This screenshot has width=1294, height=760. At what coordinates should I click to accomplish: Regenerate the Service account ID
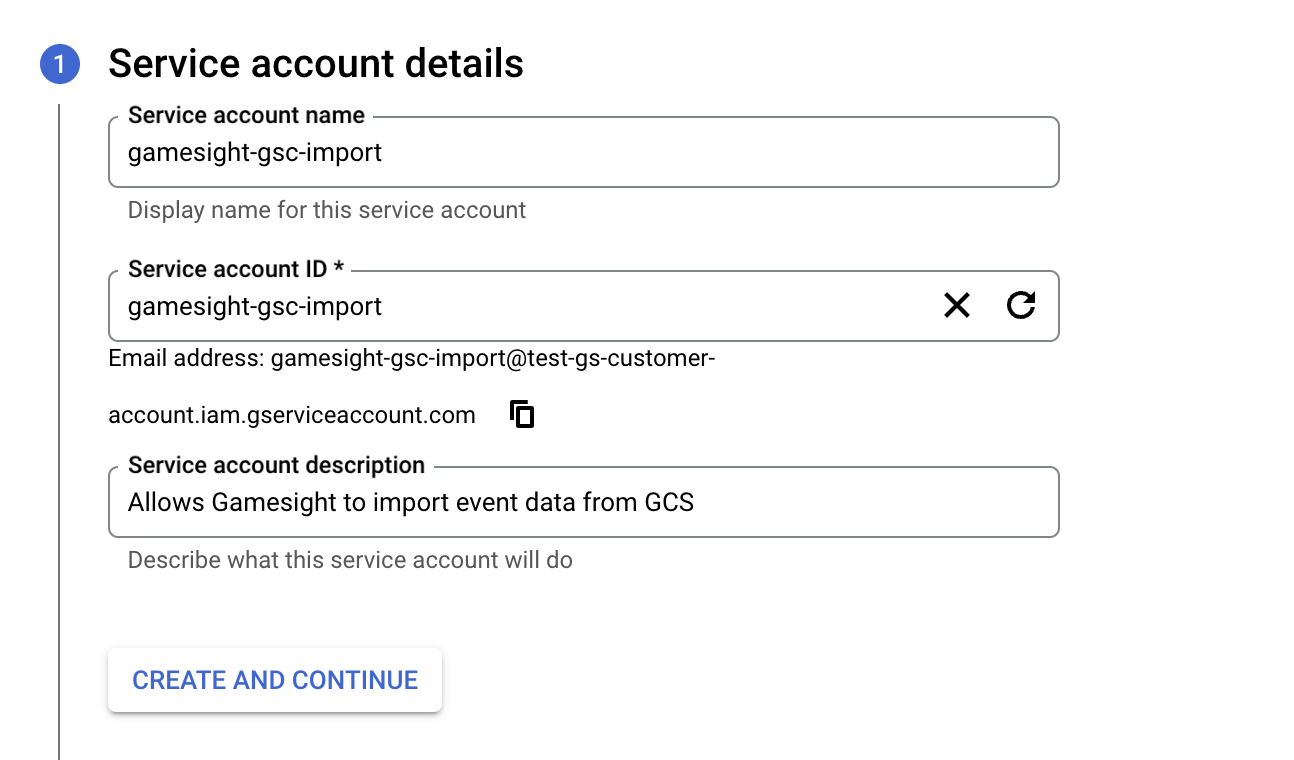(1020, 306)
